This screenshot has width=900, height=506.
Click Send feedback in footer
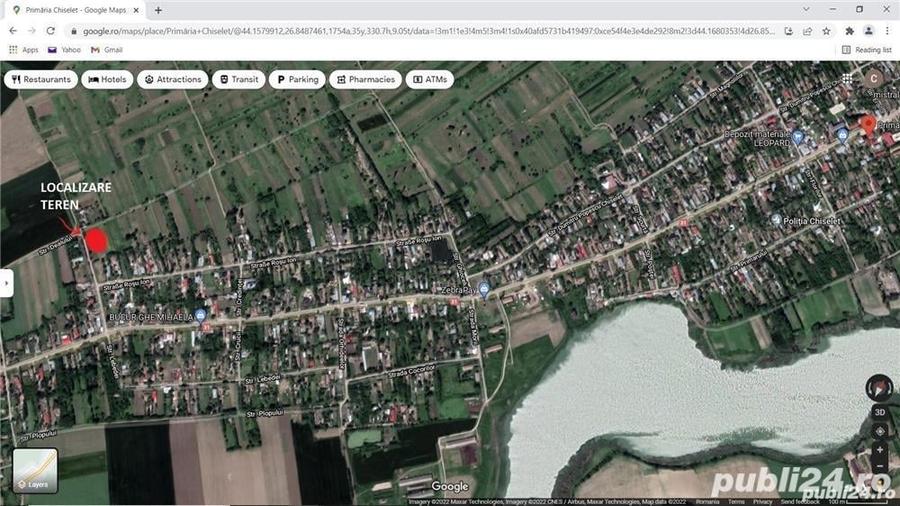click(800, 502)
